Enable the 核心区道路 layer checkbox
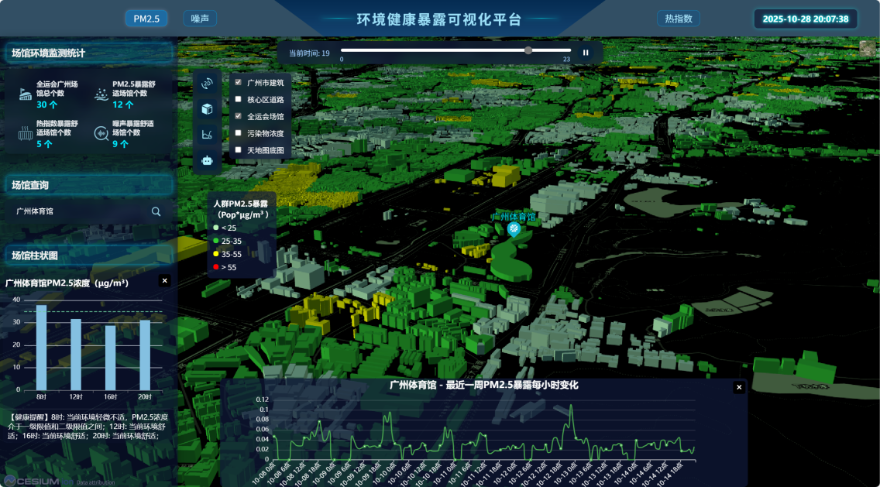The height and width of the screenshot is (487, 880). [238, 100]
